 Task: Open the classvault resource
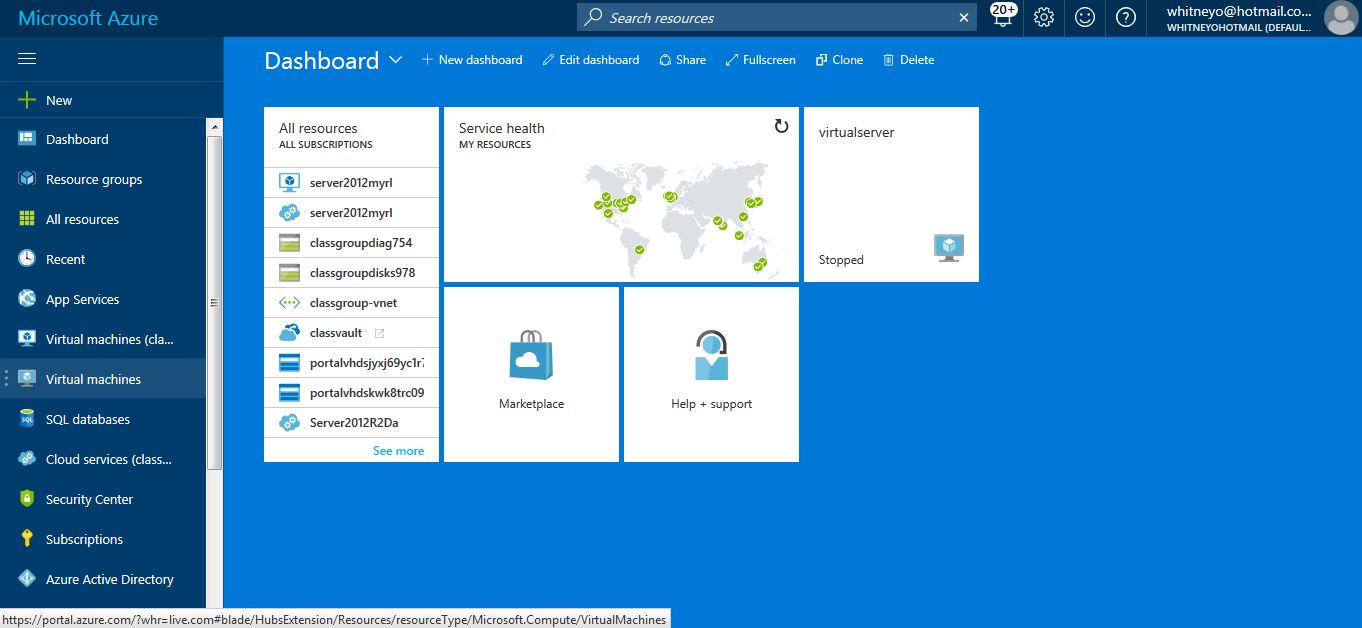click(x=351, y=333)
